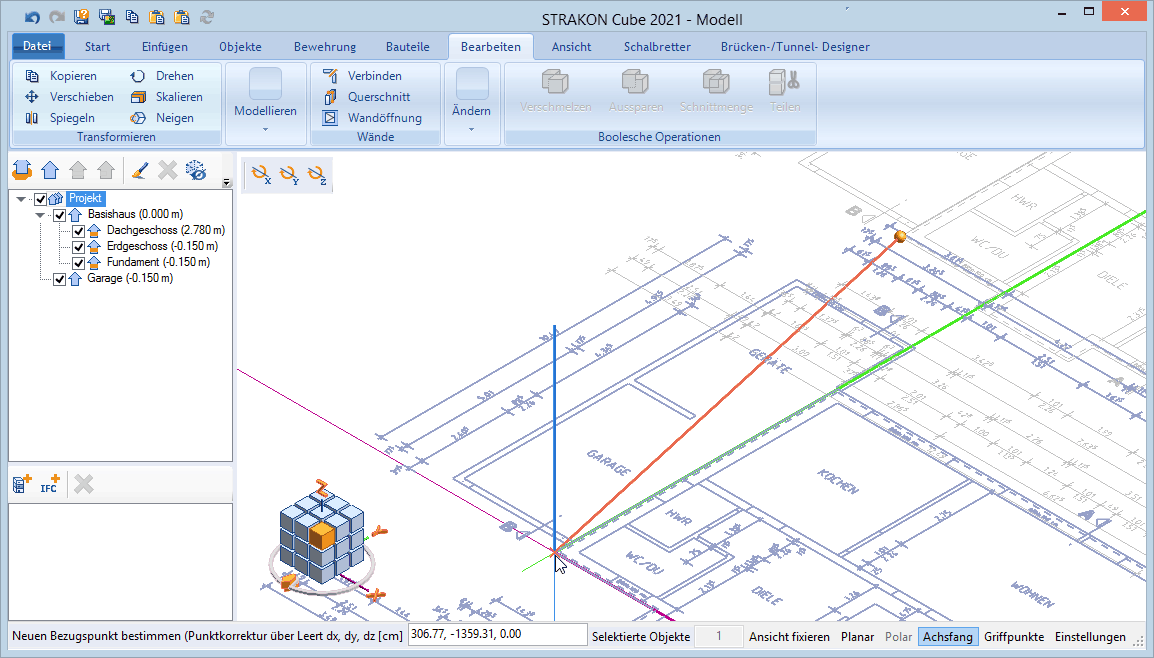
Task: Select the Dachgeschoss (2.780 m) row
Action: (x=166, y=231)
